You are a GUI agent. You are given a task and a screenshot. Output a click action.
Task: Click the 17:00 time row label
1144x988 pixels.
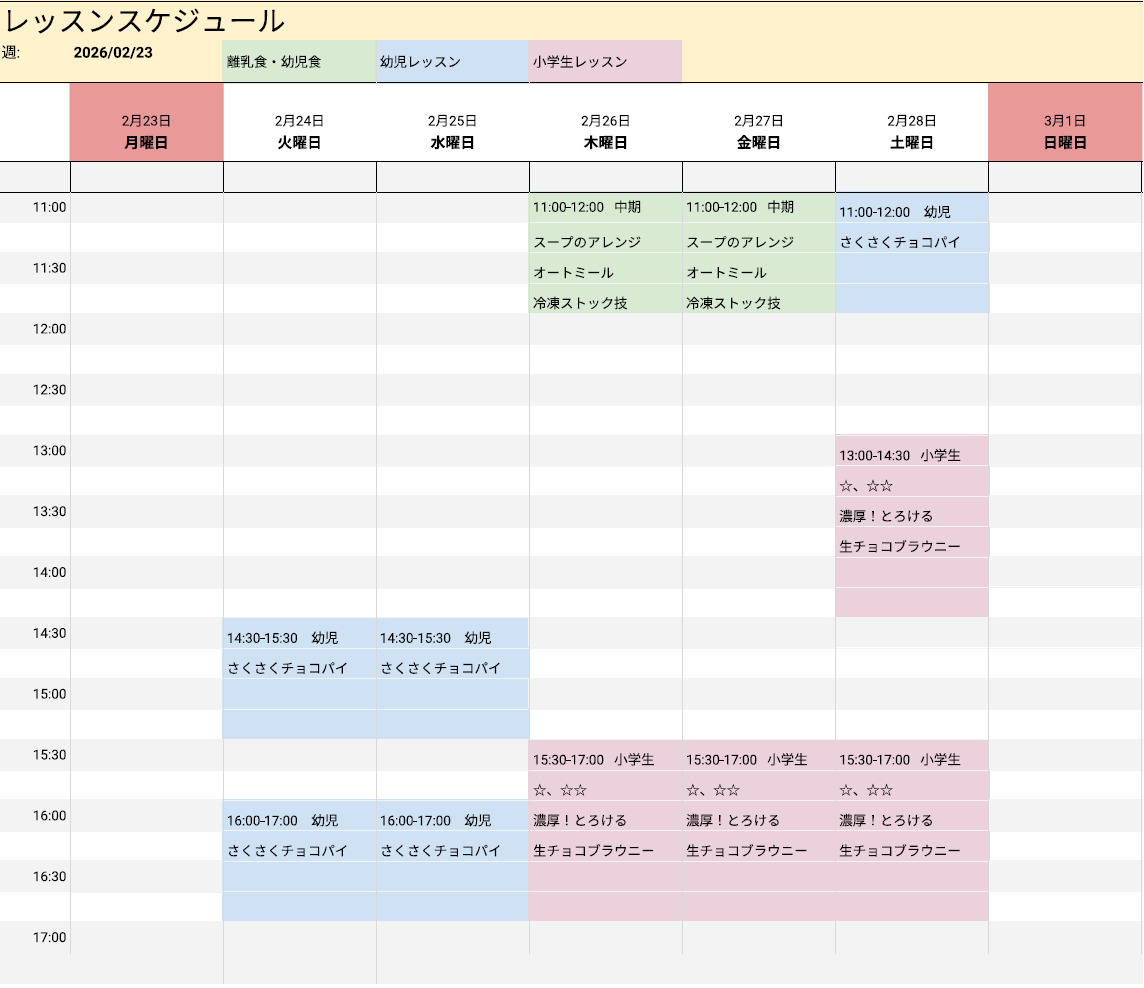click(x=50, y=937)
